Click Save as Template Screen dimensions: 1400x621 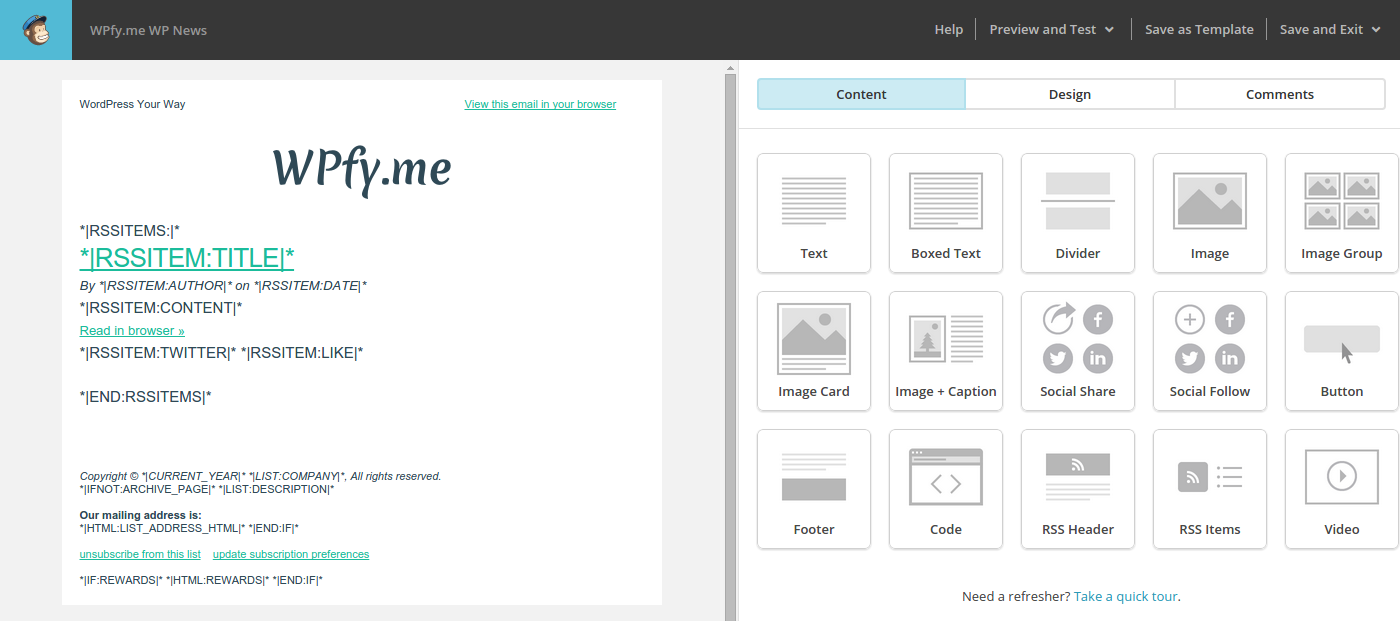coord(1199,30)
